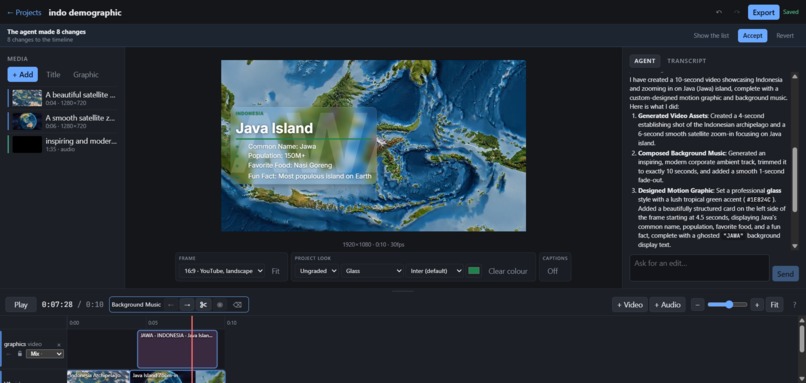Select the Title media option

[53, 75]
